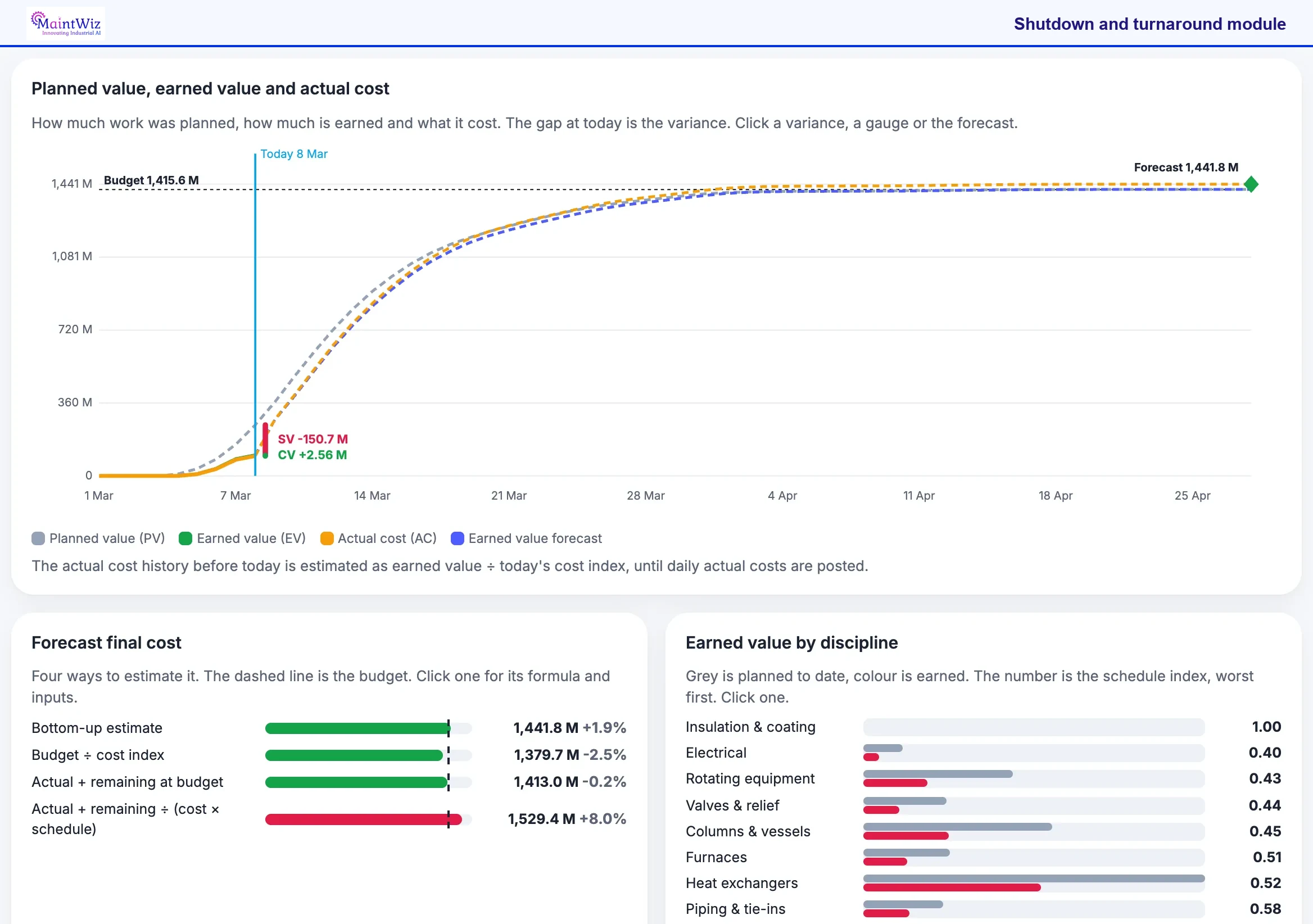Click the Forecast 1,441.8 M label
Screen dimensions: 1313x924
coord(1186,167)
